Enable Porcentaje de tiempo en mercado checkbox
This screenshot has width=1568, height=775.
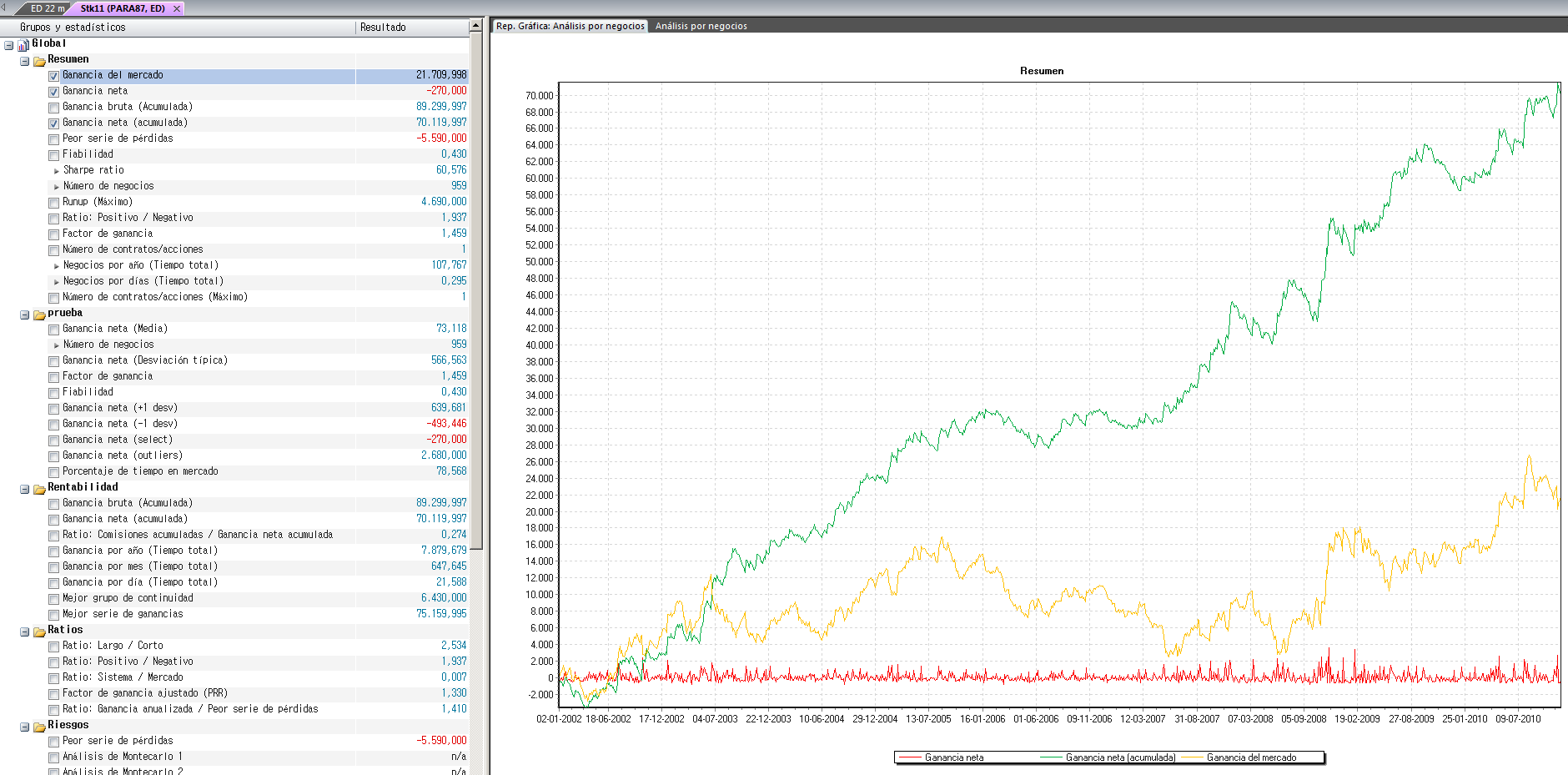point(53,472)
